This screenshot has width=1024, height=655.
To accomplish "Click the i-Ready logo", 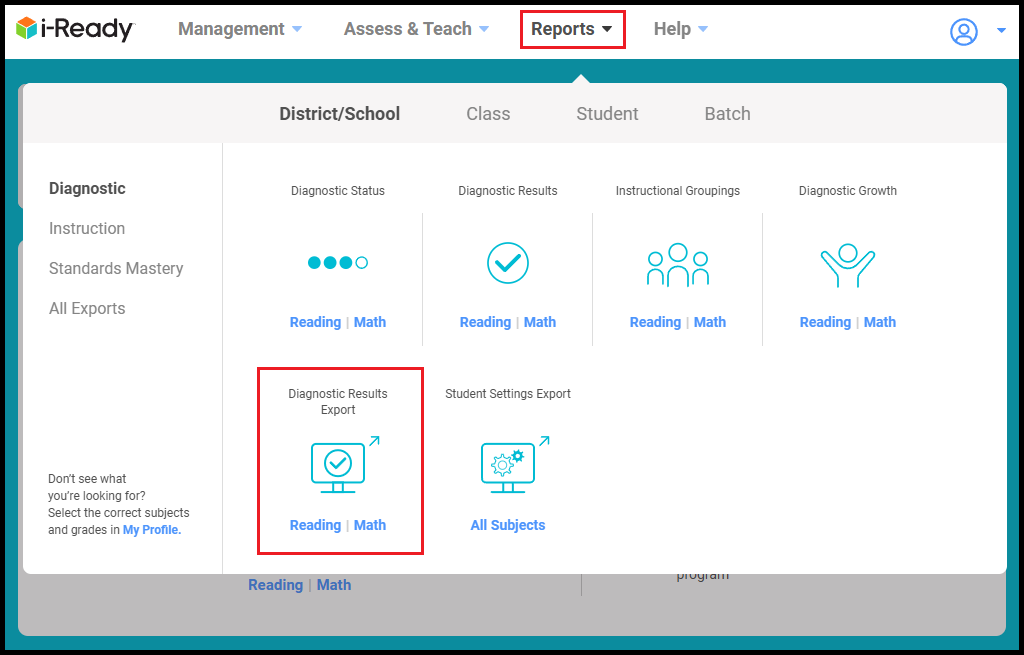I will 75,29.
